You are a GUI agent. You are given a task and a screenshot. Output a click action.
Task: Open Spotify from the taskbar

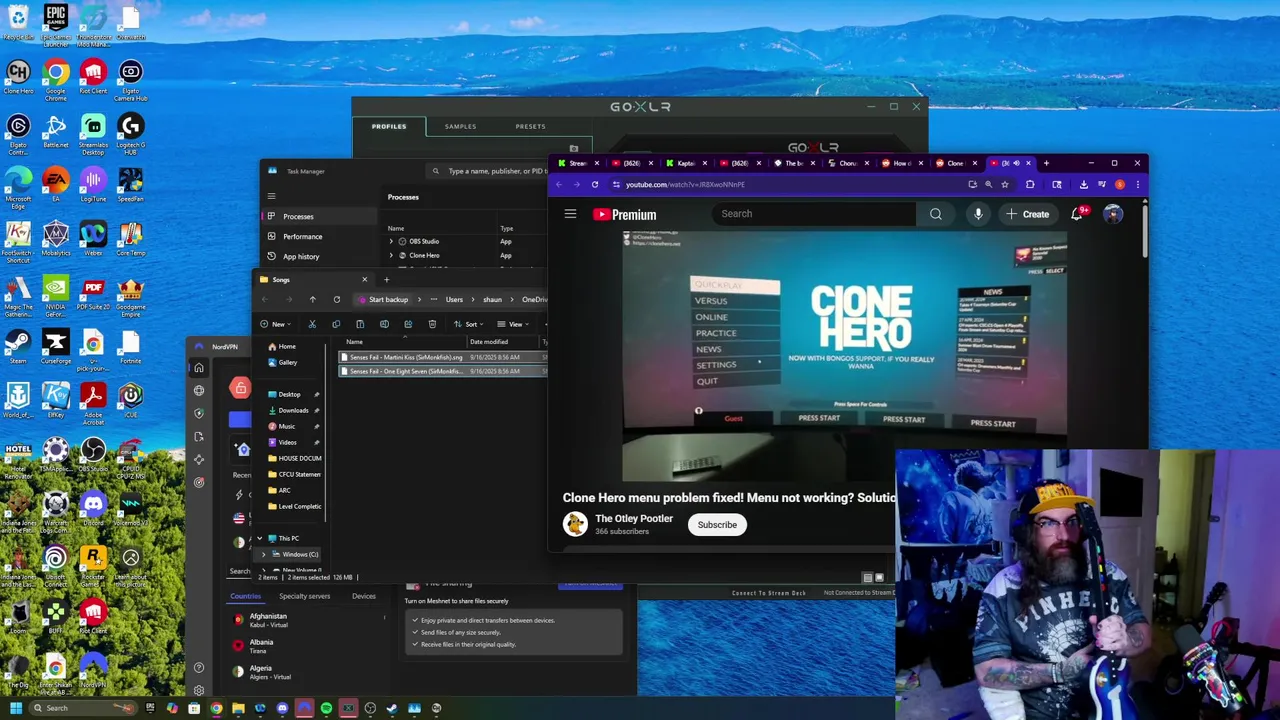pos(326,708)
